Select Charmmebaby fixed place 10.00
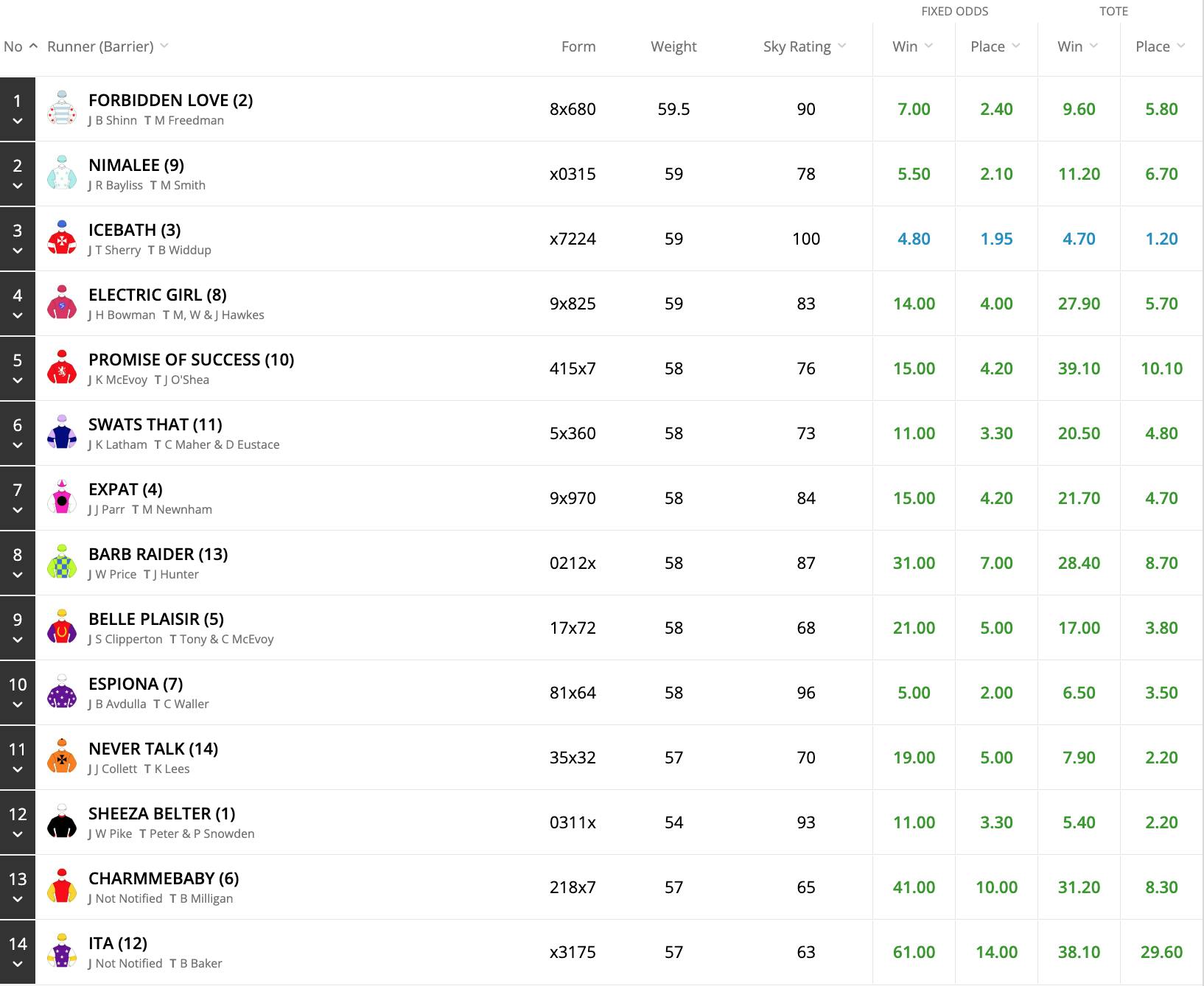The image size is (1204, 986). pyautogui.click(x=996, y=887)
